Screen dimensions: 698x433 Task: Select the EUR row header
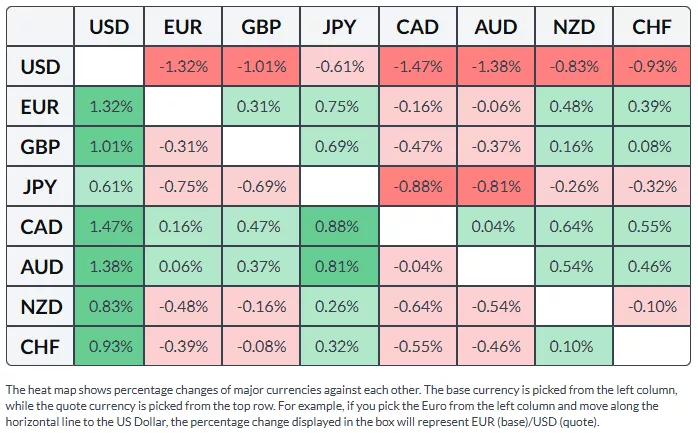(41, 107)
